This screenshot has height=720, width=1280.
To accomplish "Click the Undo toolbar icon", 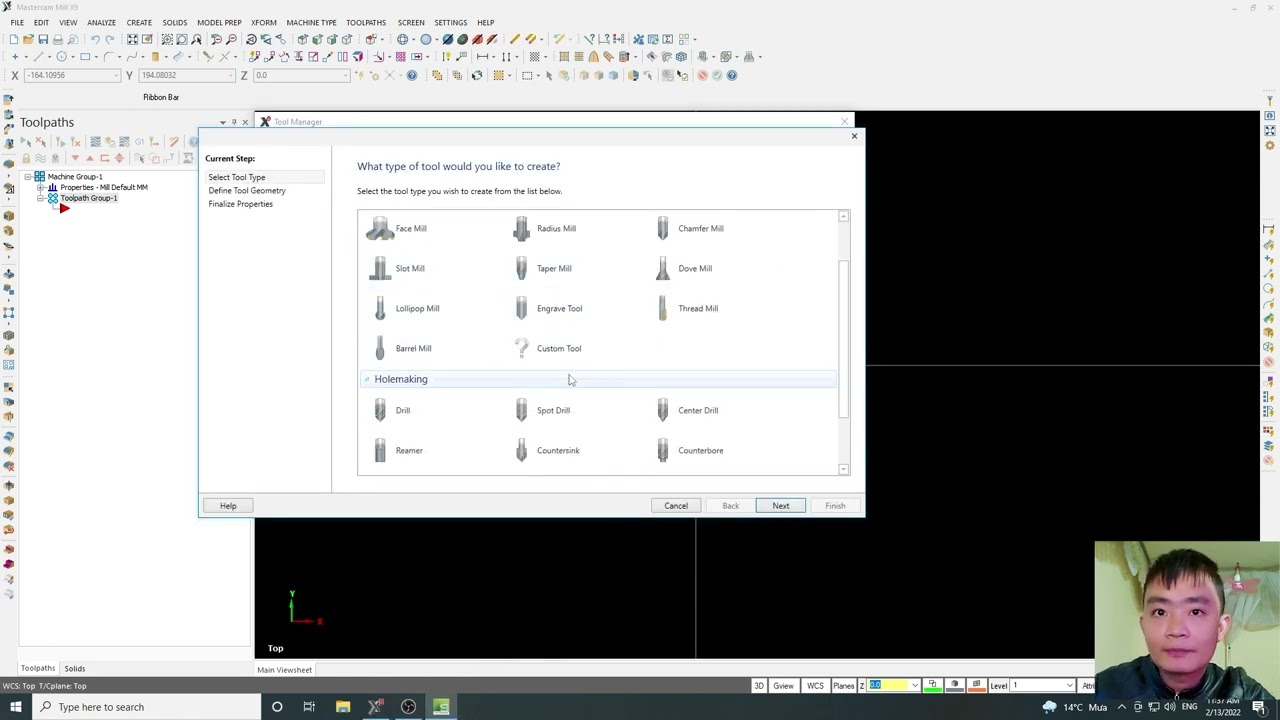I will pyautogui.click(x=95, y=39).
